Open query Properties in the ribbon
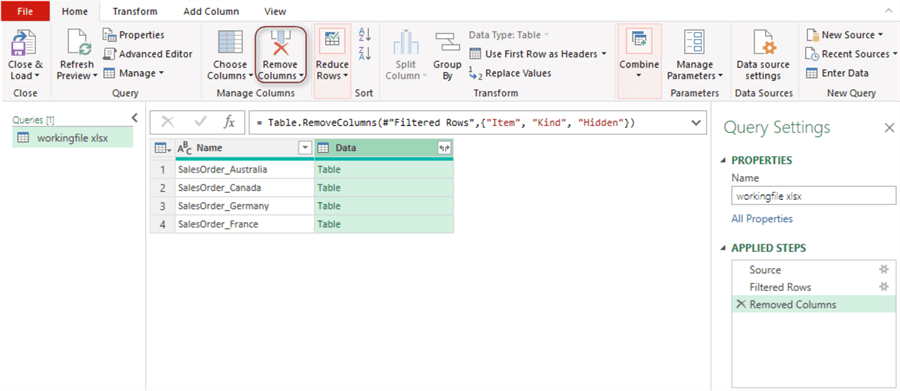Viewport: 900px width, 391px height. coord(134,35)
